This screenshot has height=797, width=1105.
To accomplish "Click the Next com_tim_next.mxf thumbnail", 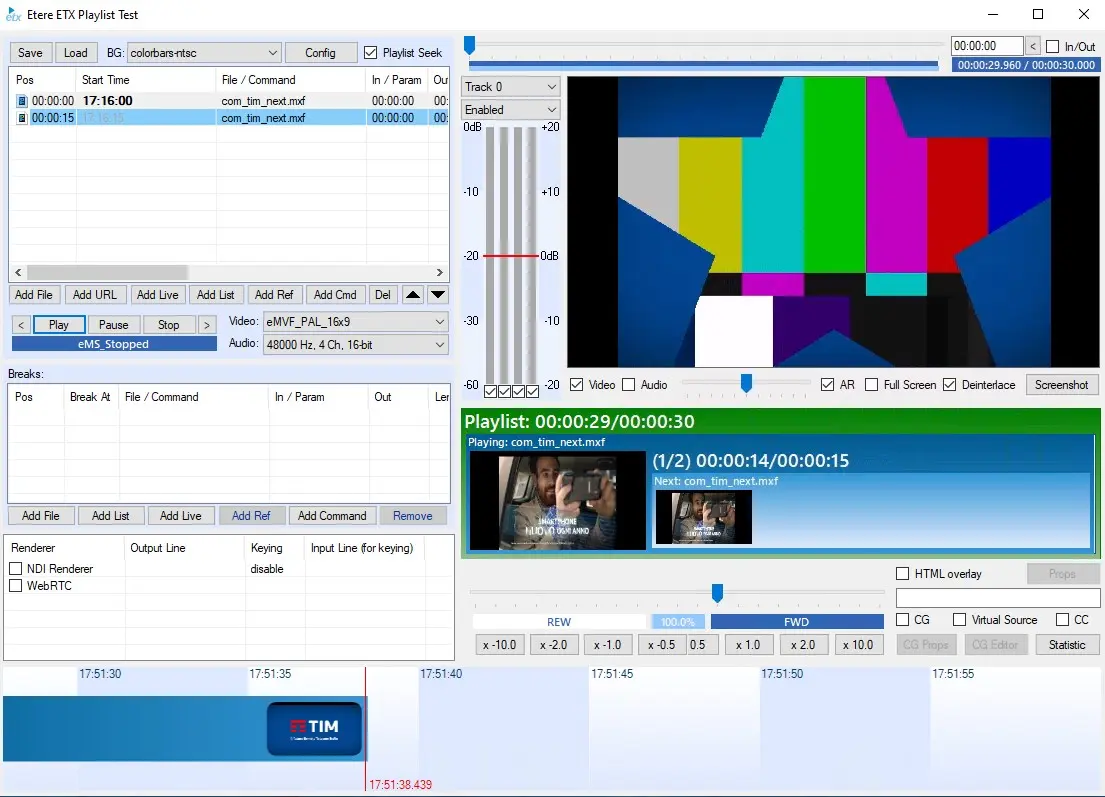I will click(x=703, y=517).
